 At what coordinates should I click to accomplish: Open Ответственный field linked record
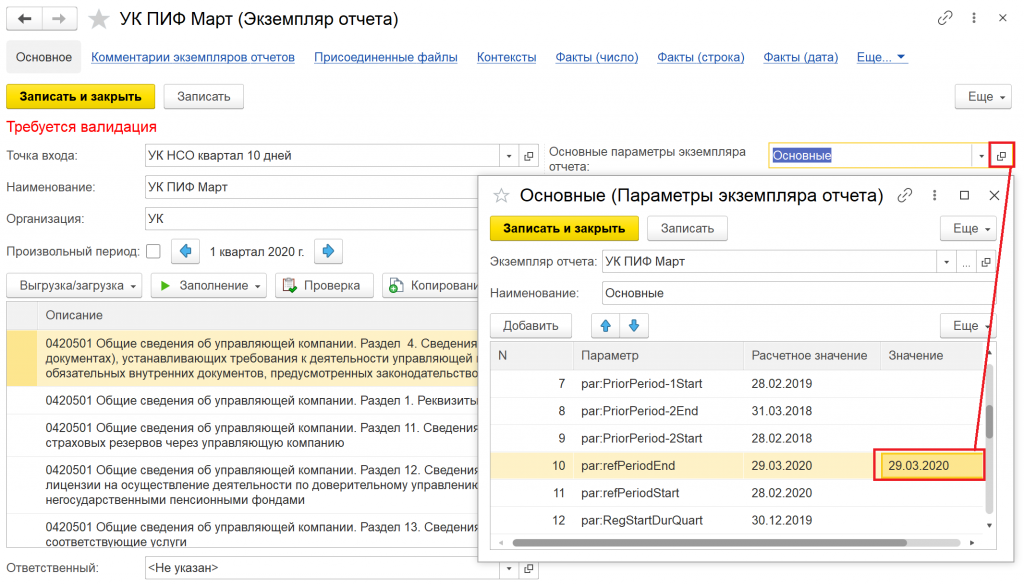[528, 569]
